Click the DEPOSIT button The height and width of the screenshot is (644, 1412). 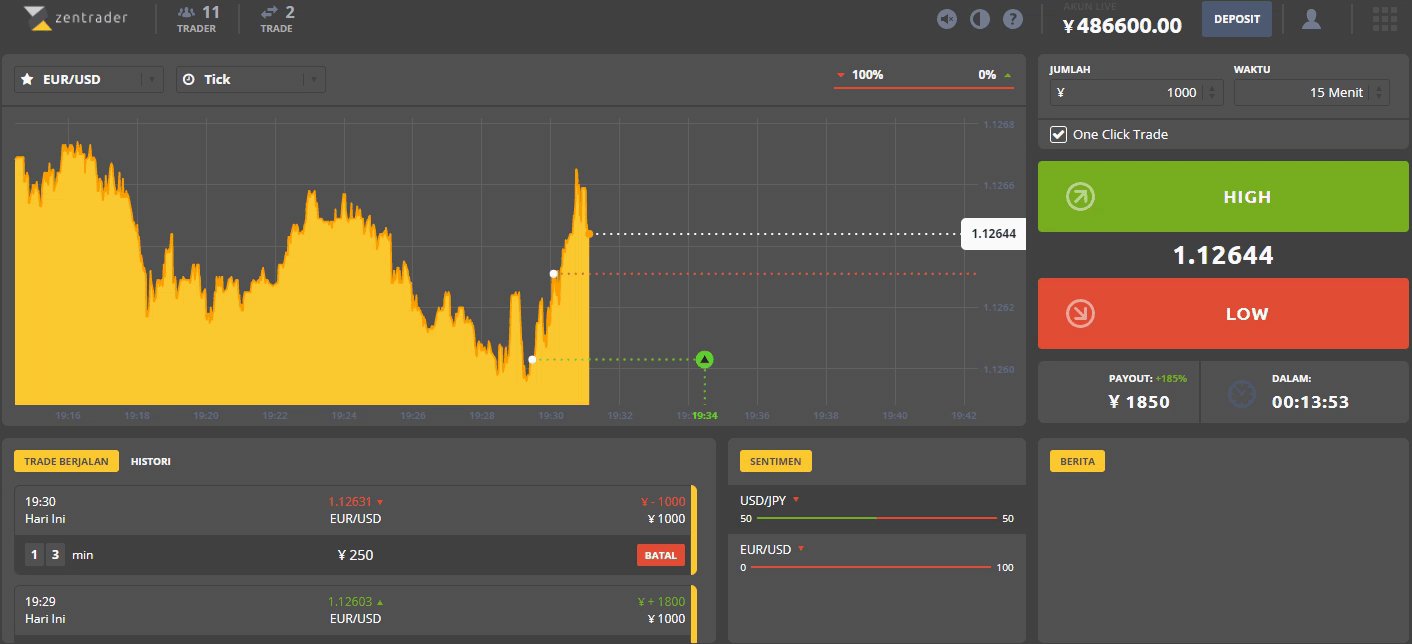1237,19
